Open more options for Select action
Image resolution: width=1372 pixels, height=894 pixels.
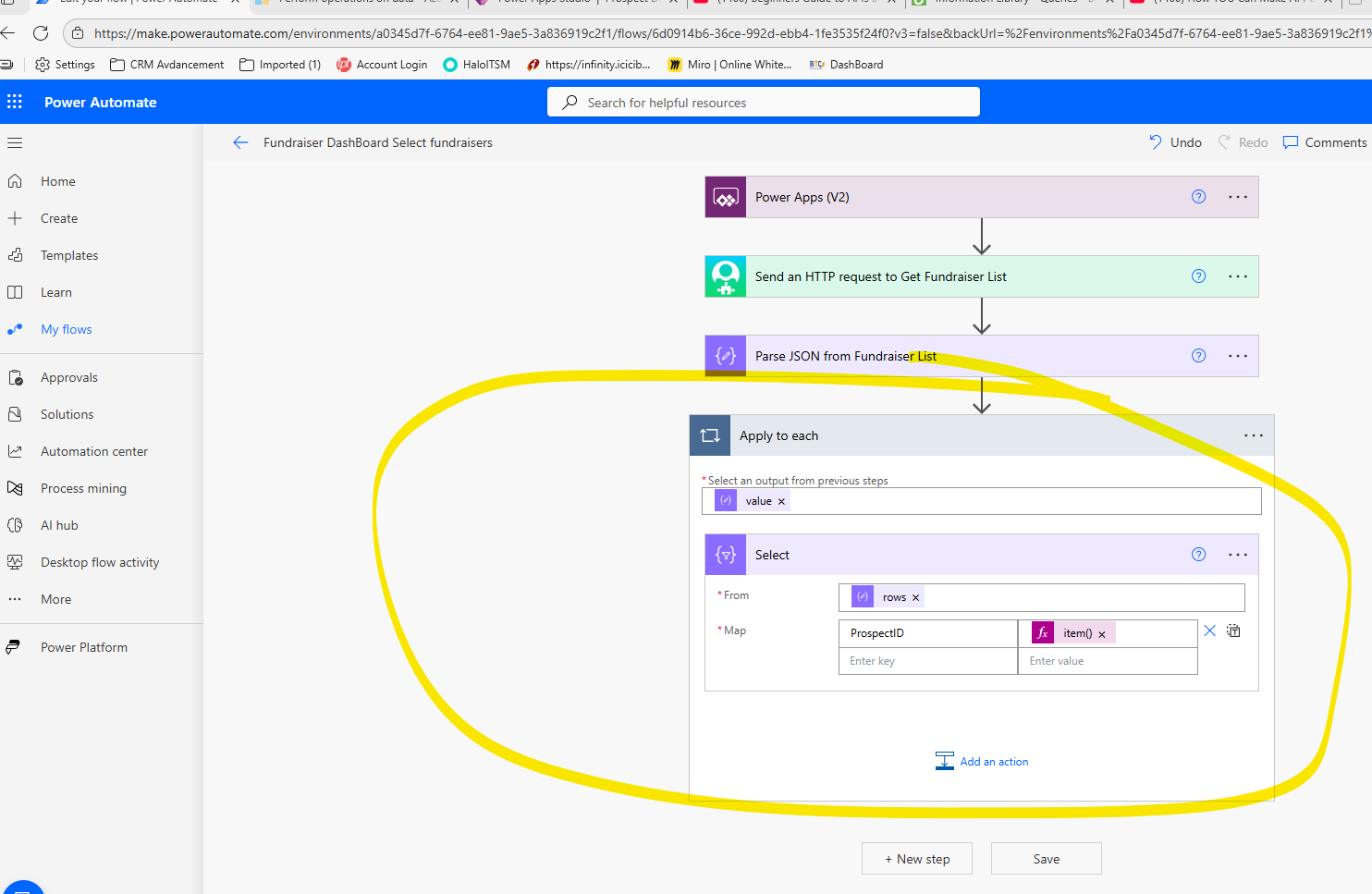click(x=1238, y=555)
